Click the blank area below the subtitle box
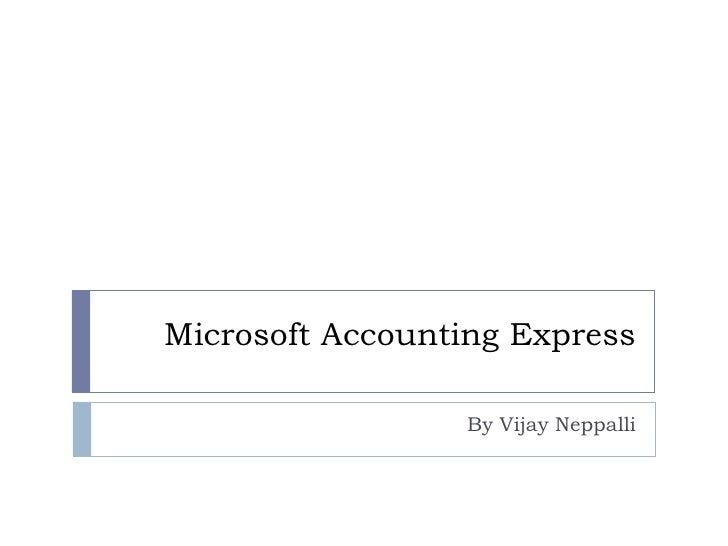728x546 pixels. (x=364, y=501)
